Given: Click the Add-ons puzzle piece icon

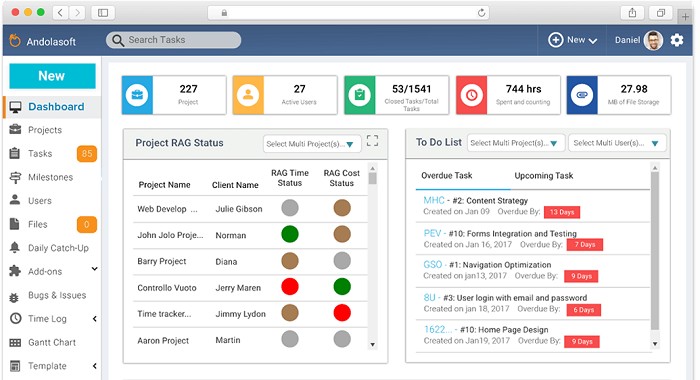Looking at the screenshot, I should [15, 271].
